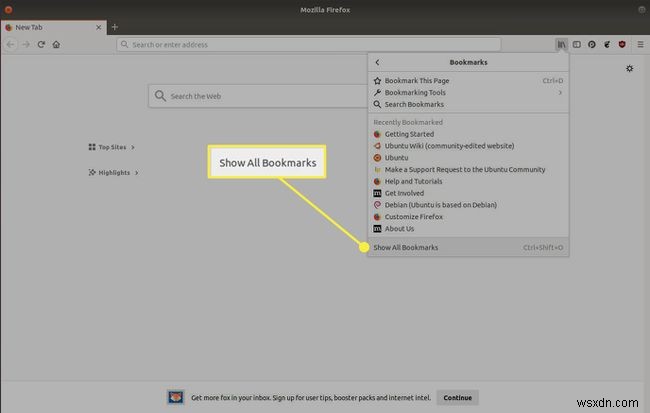Close the New Tab tab
The height and width of the screenshot is (413, 650).
point(98,27)
